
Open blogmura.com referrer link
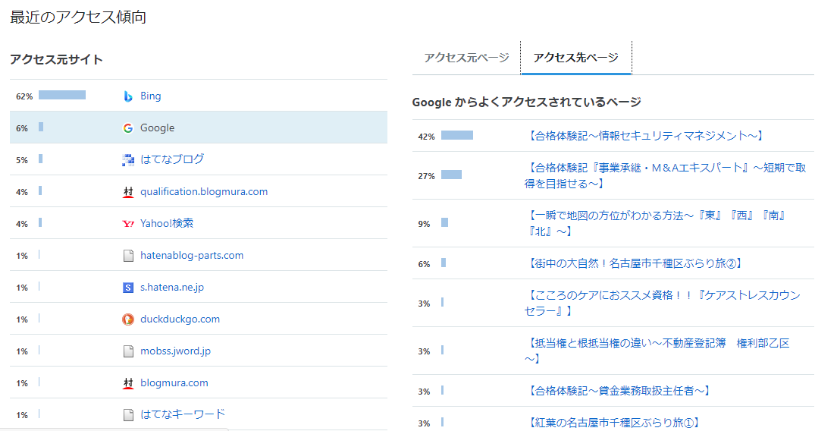pyautogui.click(x=174, y=383)
